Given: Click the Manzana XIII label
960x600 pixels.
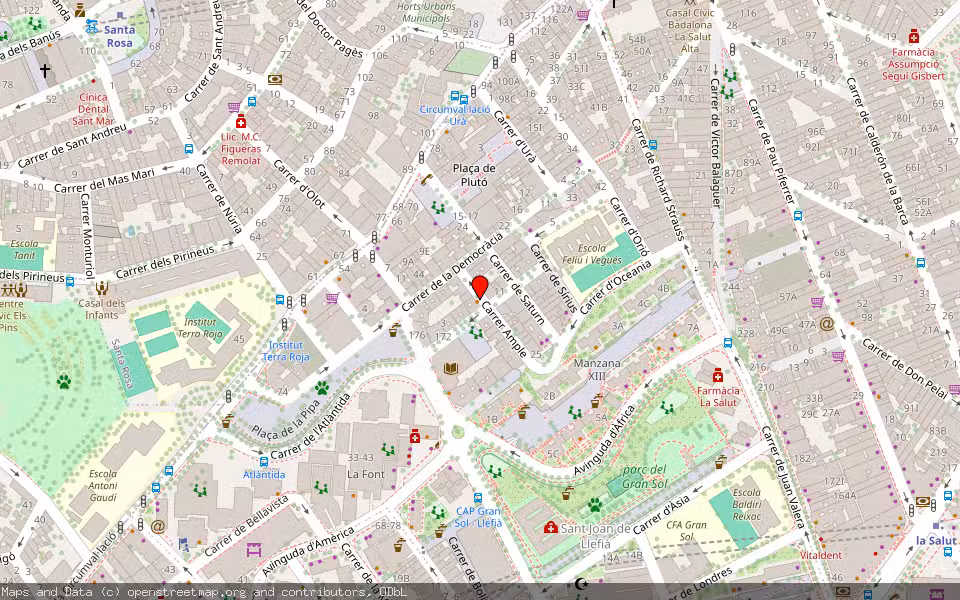Looking at the screenshot, I should coord(597,369).
